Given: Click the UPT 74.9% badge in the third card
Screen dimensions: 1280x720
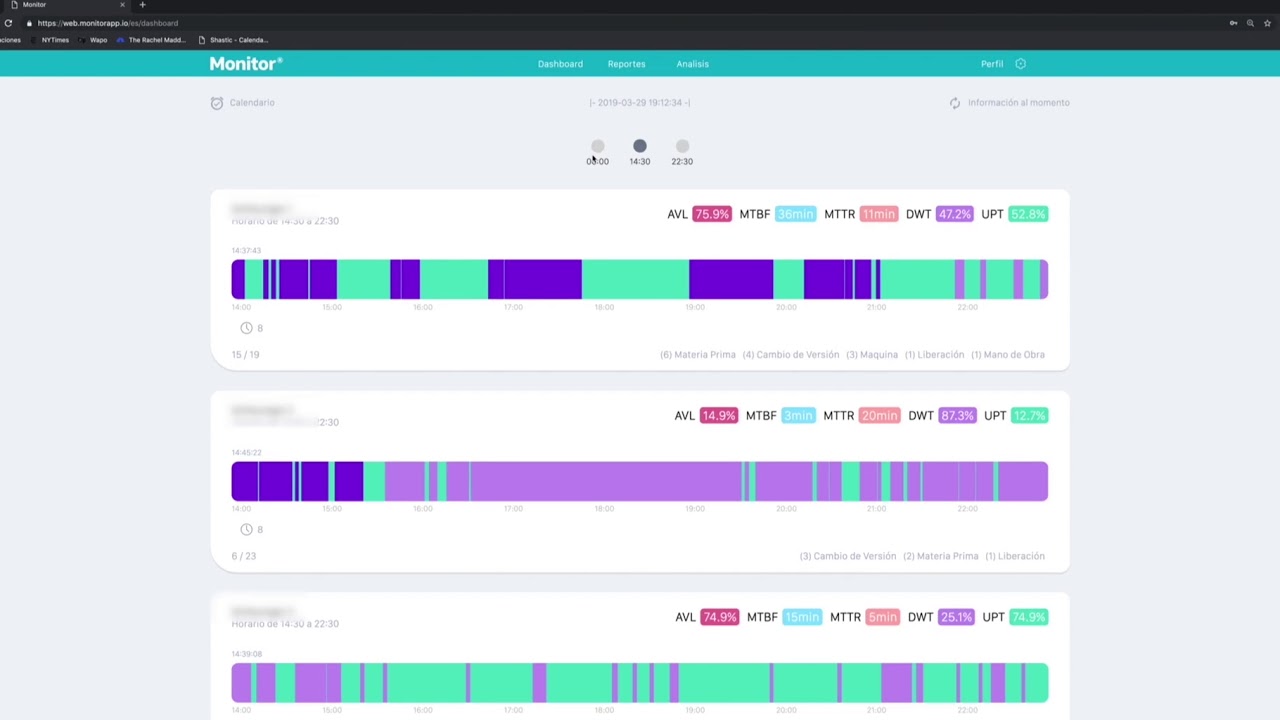Looking at the screenshot, I should (x=1029, y=617).
